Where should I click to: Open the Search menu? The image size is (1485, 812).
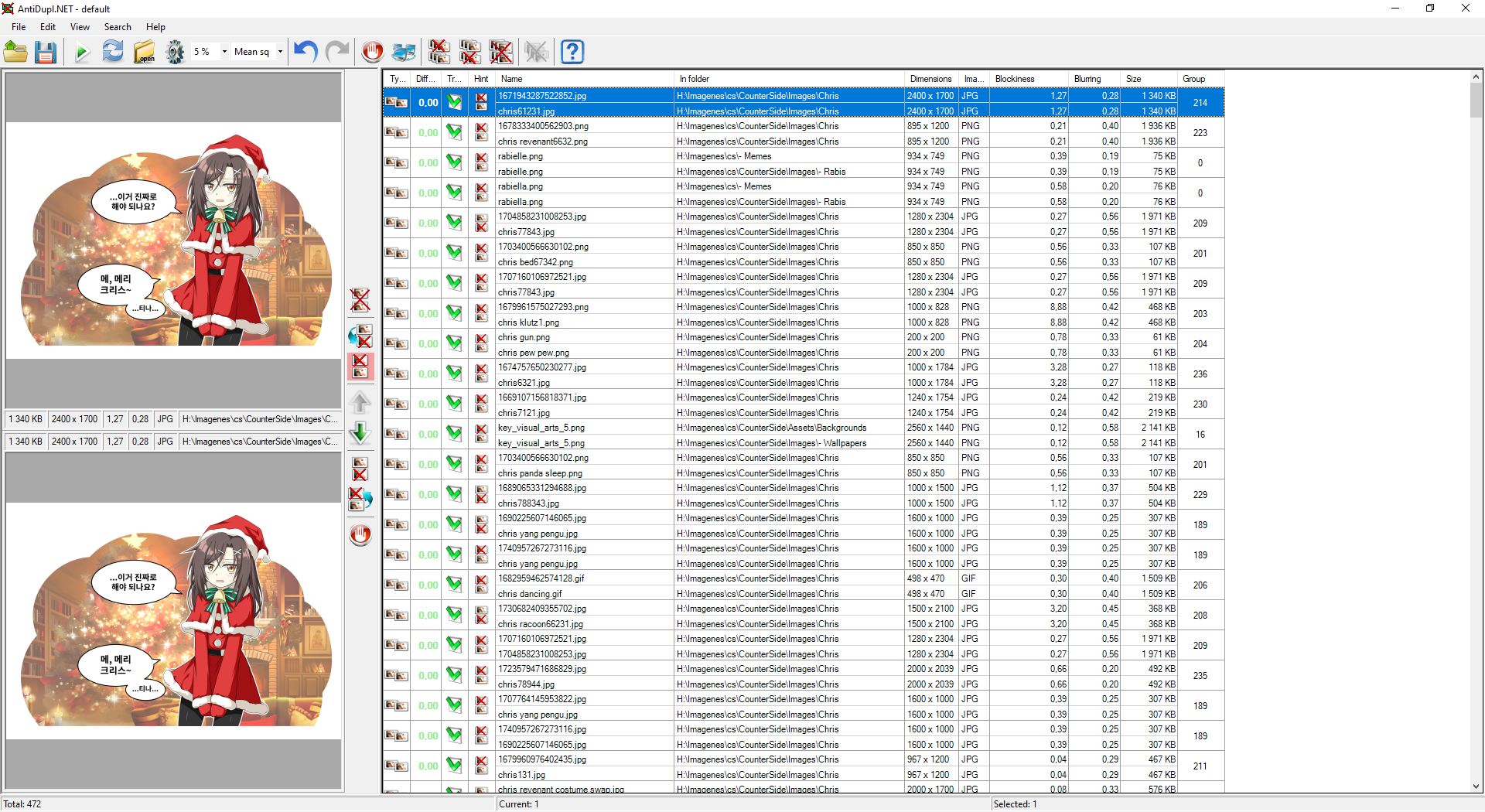(x=118, y=27)
